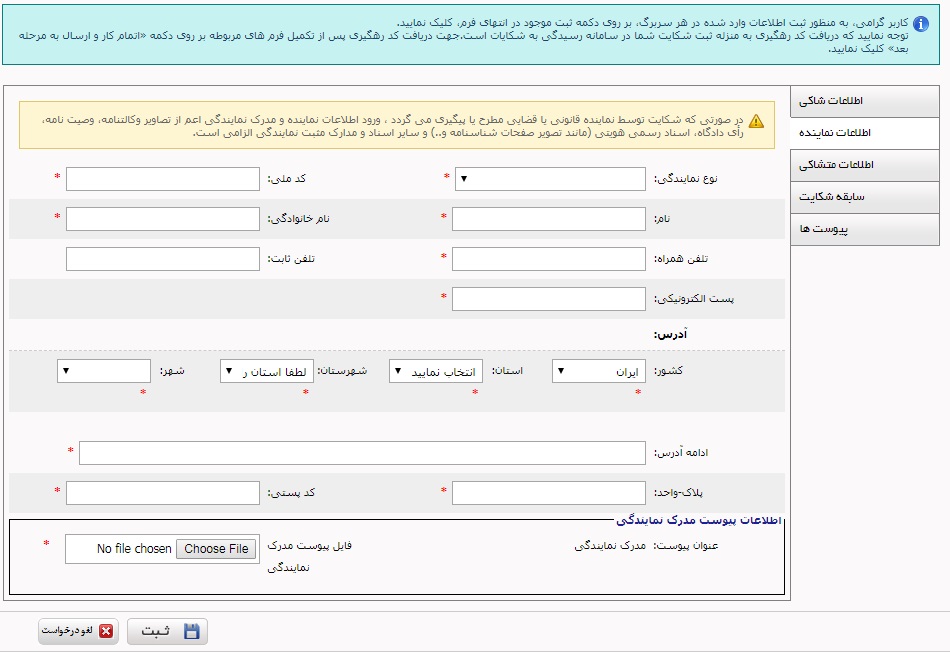Click the نام input field
The image size is (950, 652).
pyautogui.click(x=549, y=219)
